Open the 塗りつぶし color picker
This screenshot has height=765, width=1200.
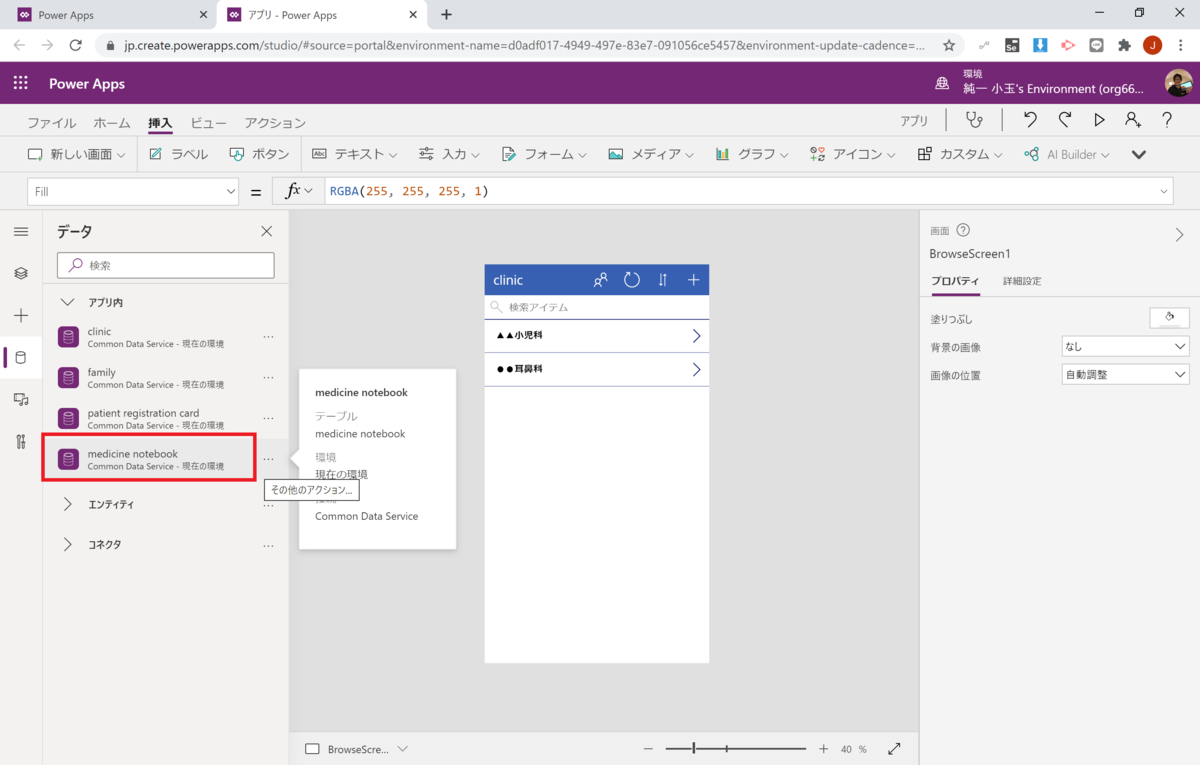pyautogui.click(x=1169, y=318)
